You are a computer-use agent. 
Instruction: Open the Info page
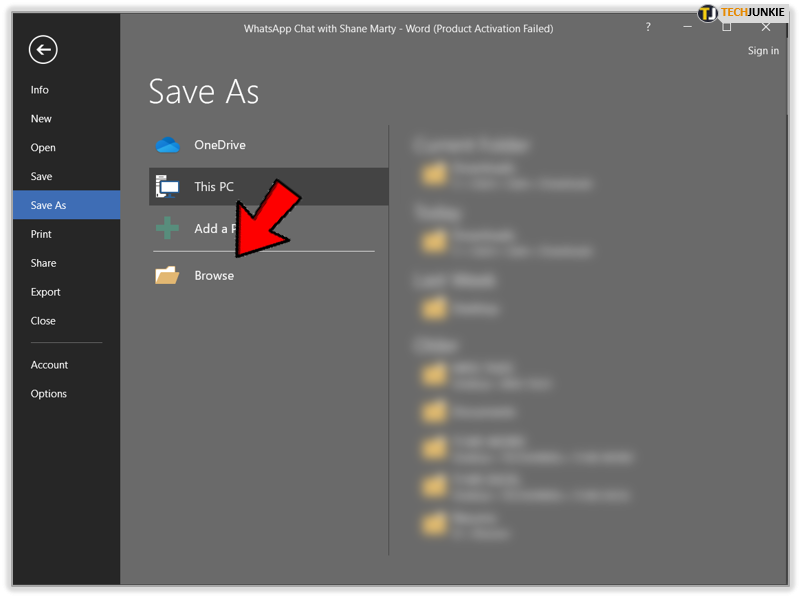point(39,90)
